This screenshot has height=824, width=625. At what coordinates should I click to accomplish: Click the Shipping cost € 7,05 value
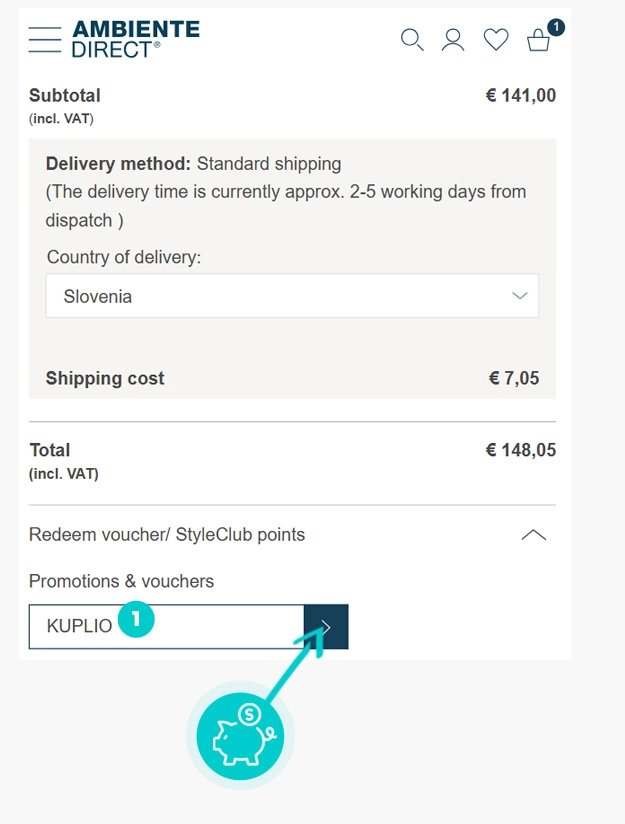(x=513, y=378)
